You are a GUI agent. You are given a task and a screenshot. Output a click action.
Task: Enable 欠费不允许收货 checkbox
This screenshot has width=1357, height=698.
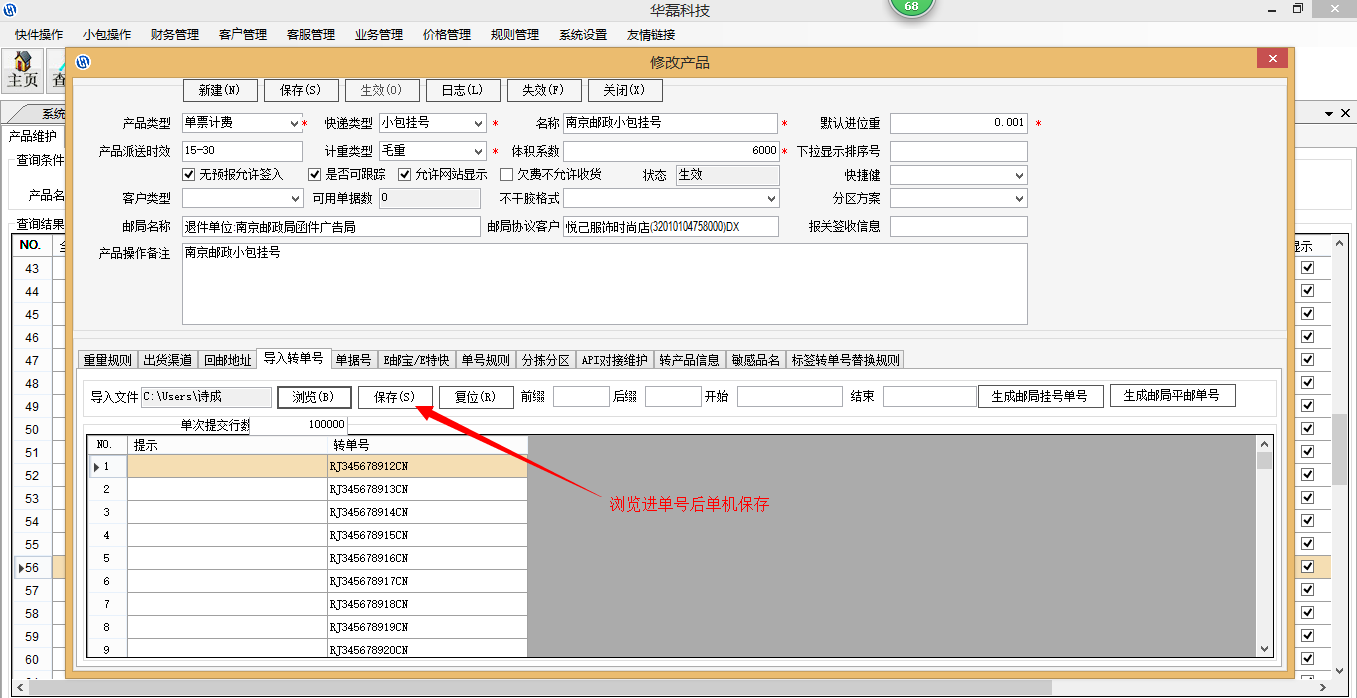tap(506, 175)
